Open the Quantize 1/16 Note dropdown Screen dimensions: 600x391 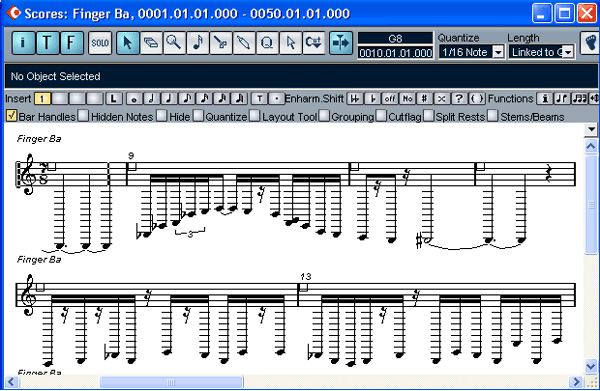498,52
